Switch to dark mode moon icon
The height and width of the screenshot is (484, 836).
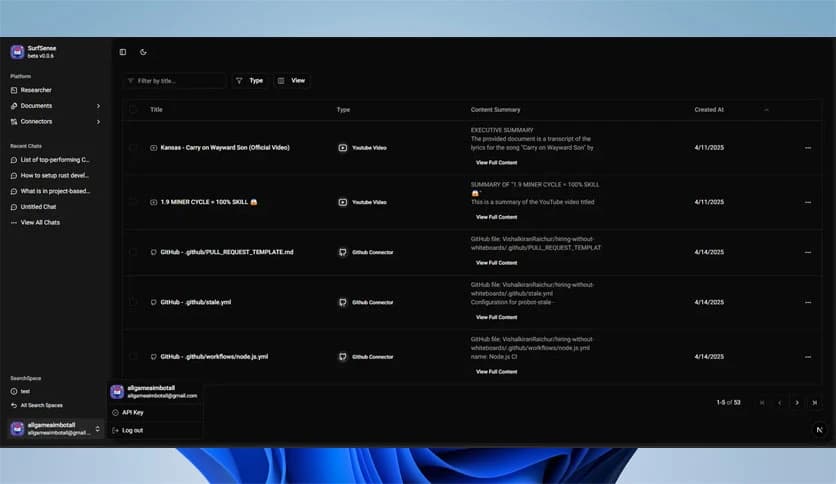(143, 52)
